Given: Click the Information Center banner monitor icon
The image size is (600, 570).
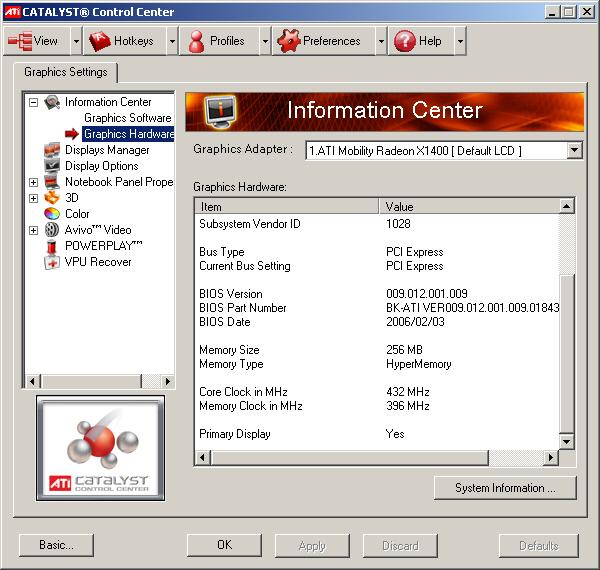Looking at the screenshot, I should [220, 111].
